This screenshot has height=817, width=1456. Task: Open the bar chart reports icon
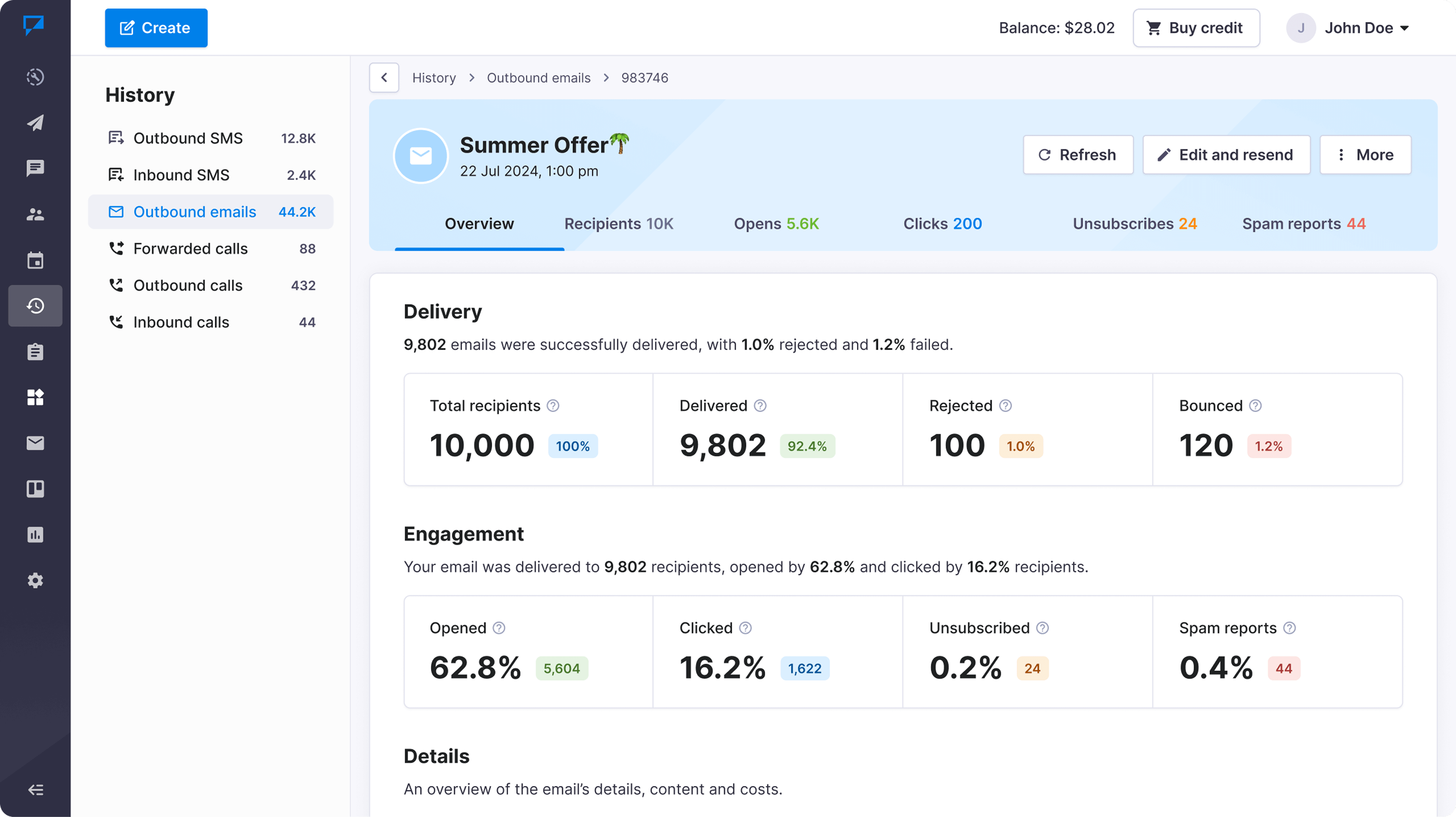pyautogui.click(x=35, y=535)
